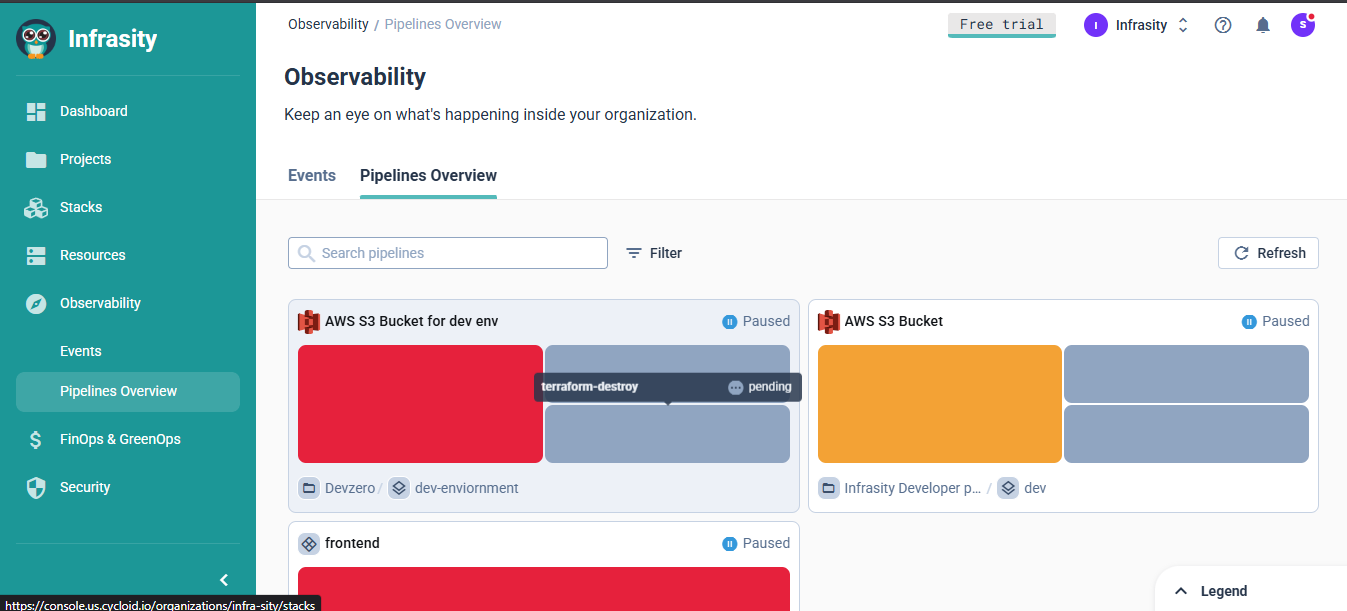1347x611 pixels.
Task: Click the FinOps & GreenOps dollar icon
Action: click(36, 439)
